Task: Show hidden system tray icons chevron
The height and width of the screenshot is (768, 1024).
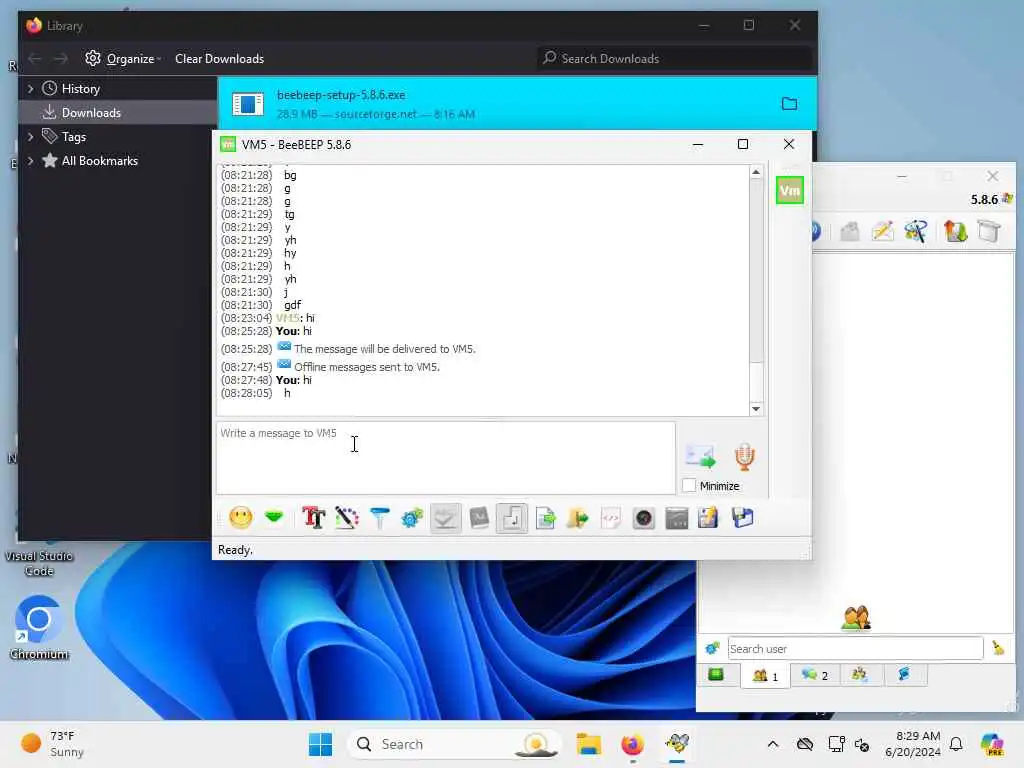Action: [x=773, y=744]
